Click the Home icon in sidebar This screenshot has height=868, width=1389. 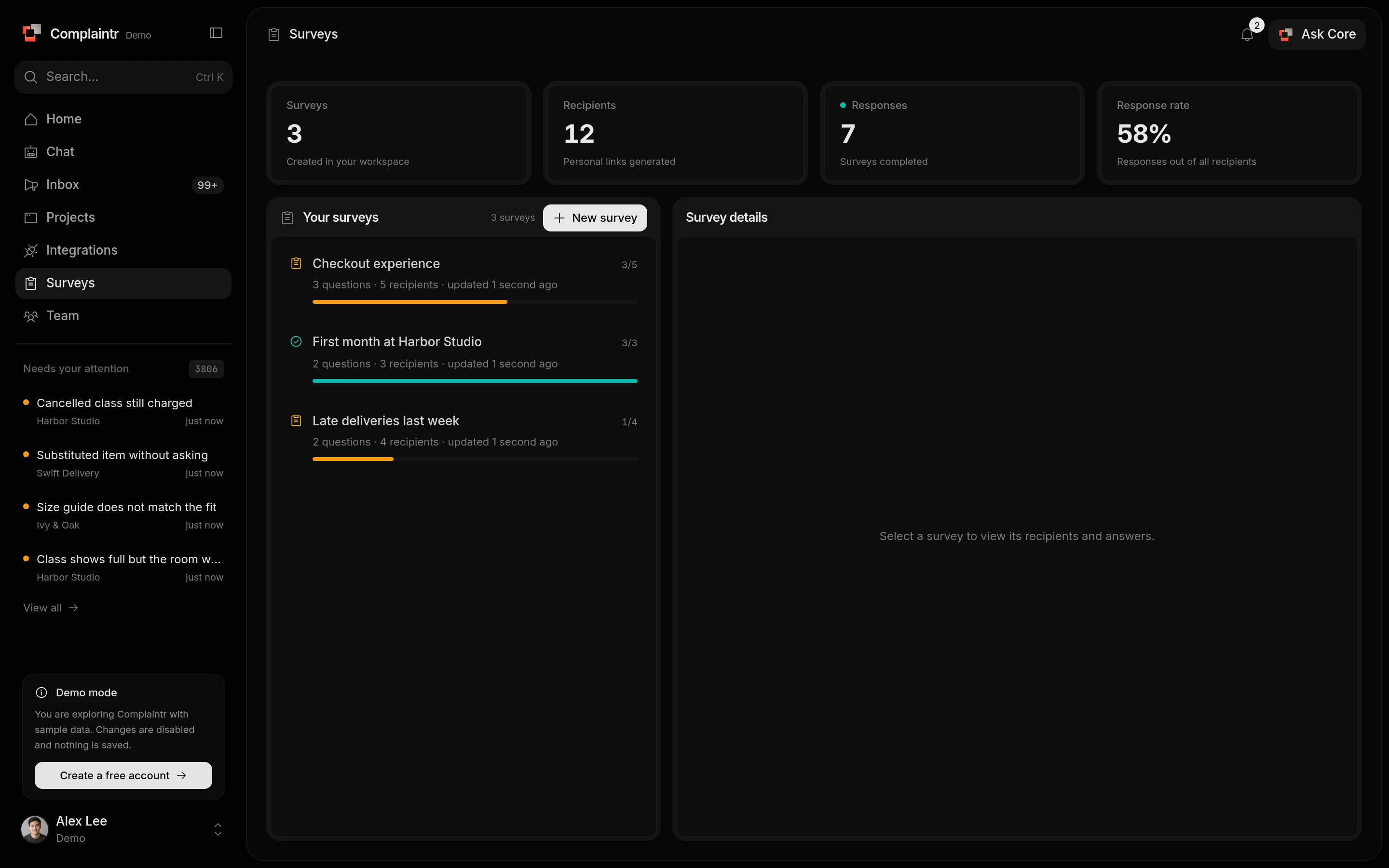coord(31,120)
